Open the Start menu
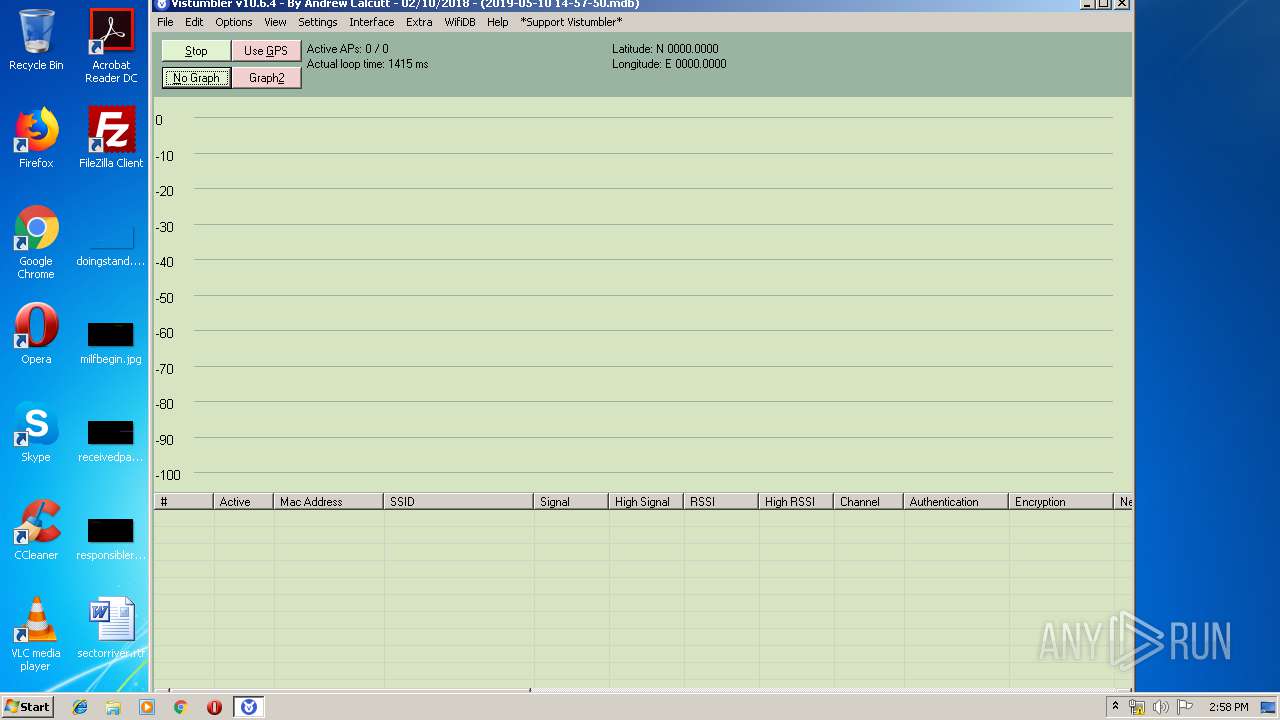The width and height of the screenshot is (1280, 720). [x=27, y=707]
